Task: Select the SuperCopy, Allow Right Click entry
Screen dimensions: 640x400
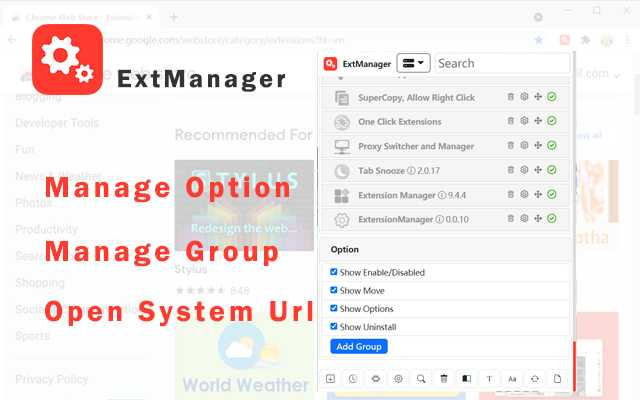Action: point(445,97)
